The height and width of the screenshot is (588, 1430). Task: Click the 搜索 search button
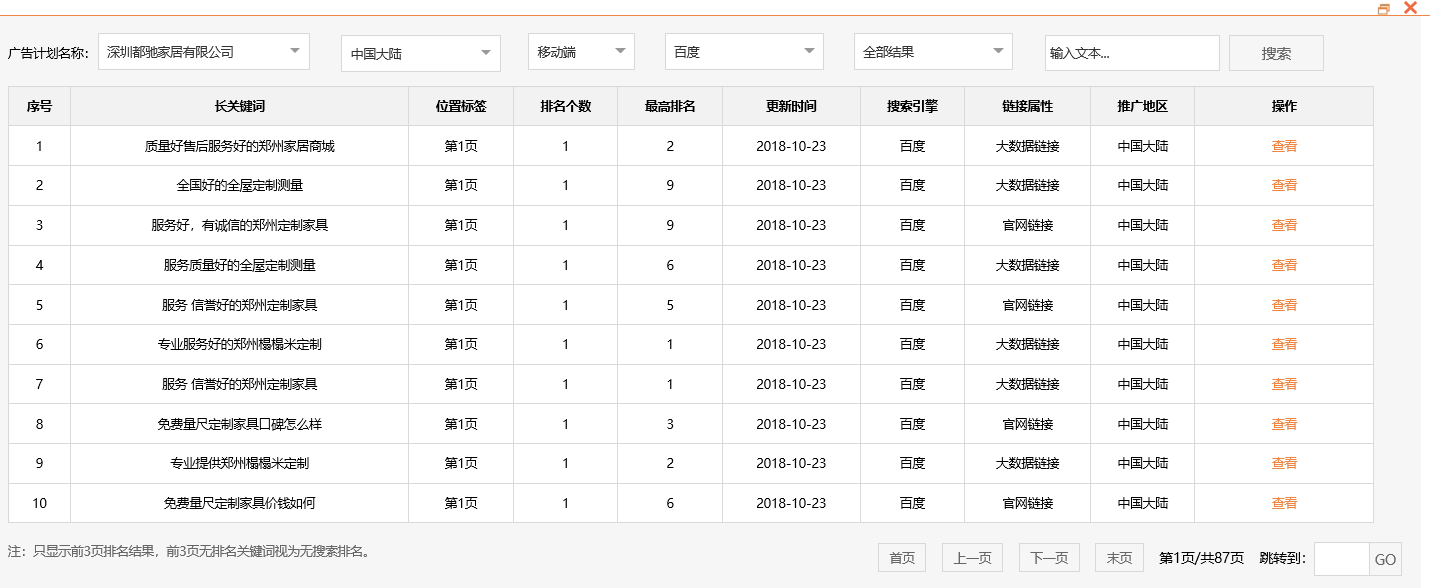(x=1276, y=51)
